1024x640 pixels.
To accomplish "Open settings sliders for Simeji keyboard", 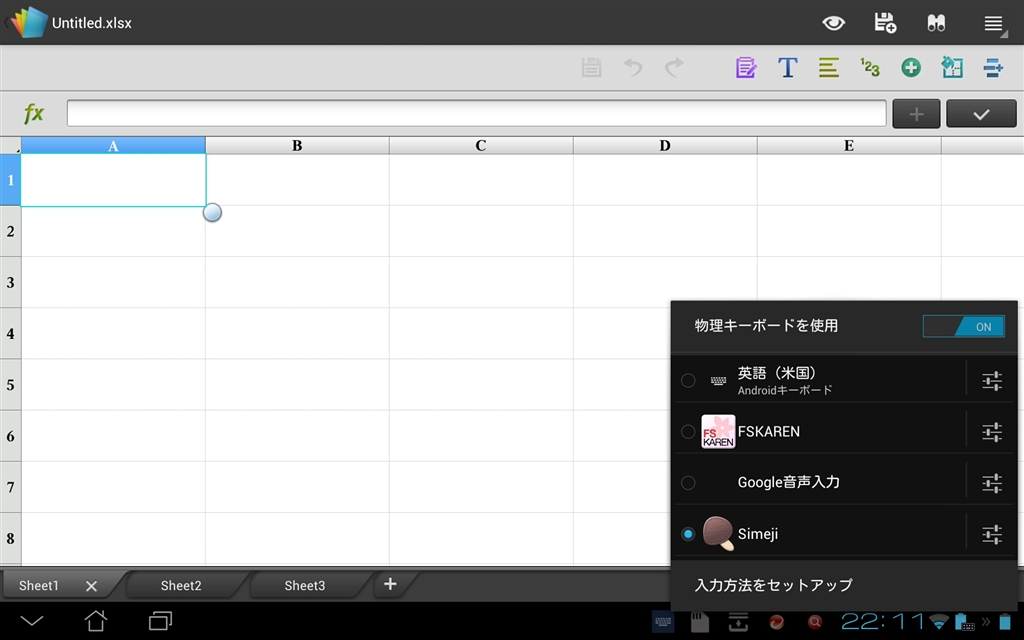I will pos(991,534).
